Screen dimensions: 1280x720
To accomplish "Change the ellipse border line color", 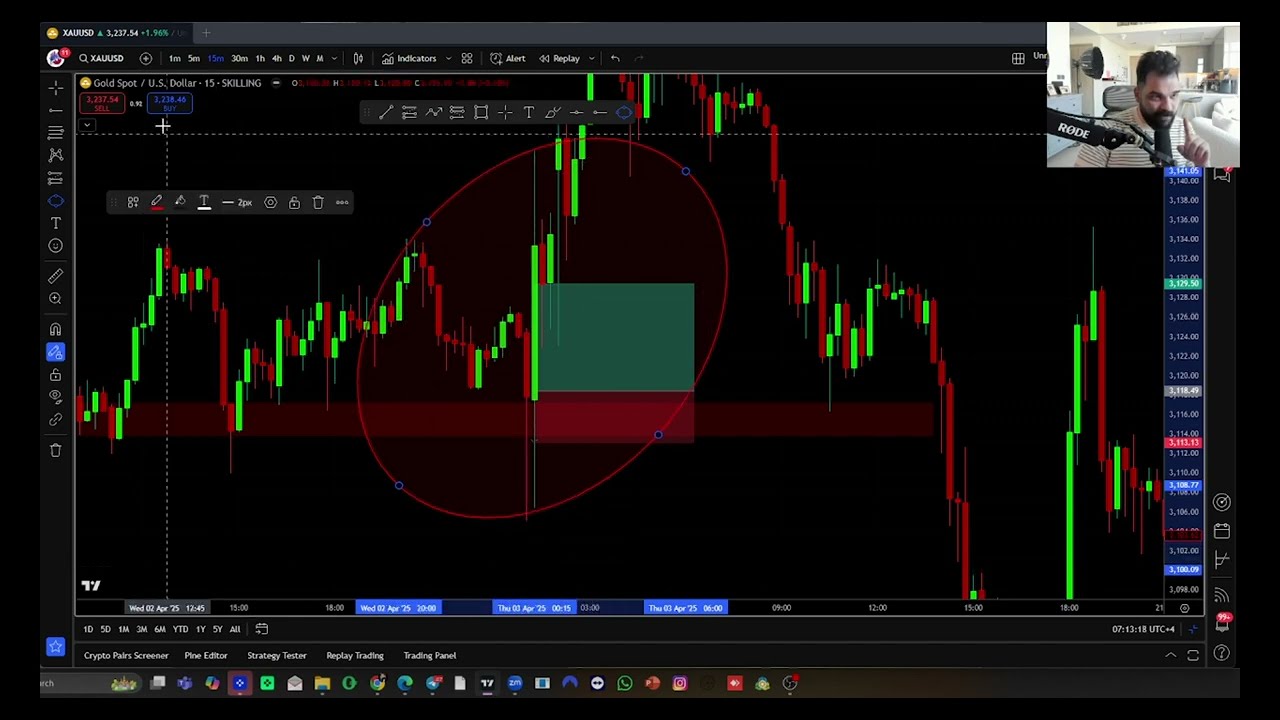I will 157,202.
